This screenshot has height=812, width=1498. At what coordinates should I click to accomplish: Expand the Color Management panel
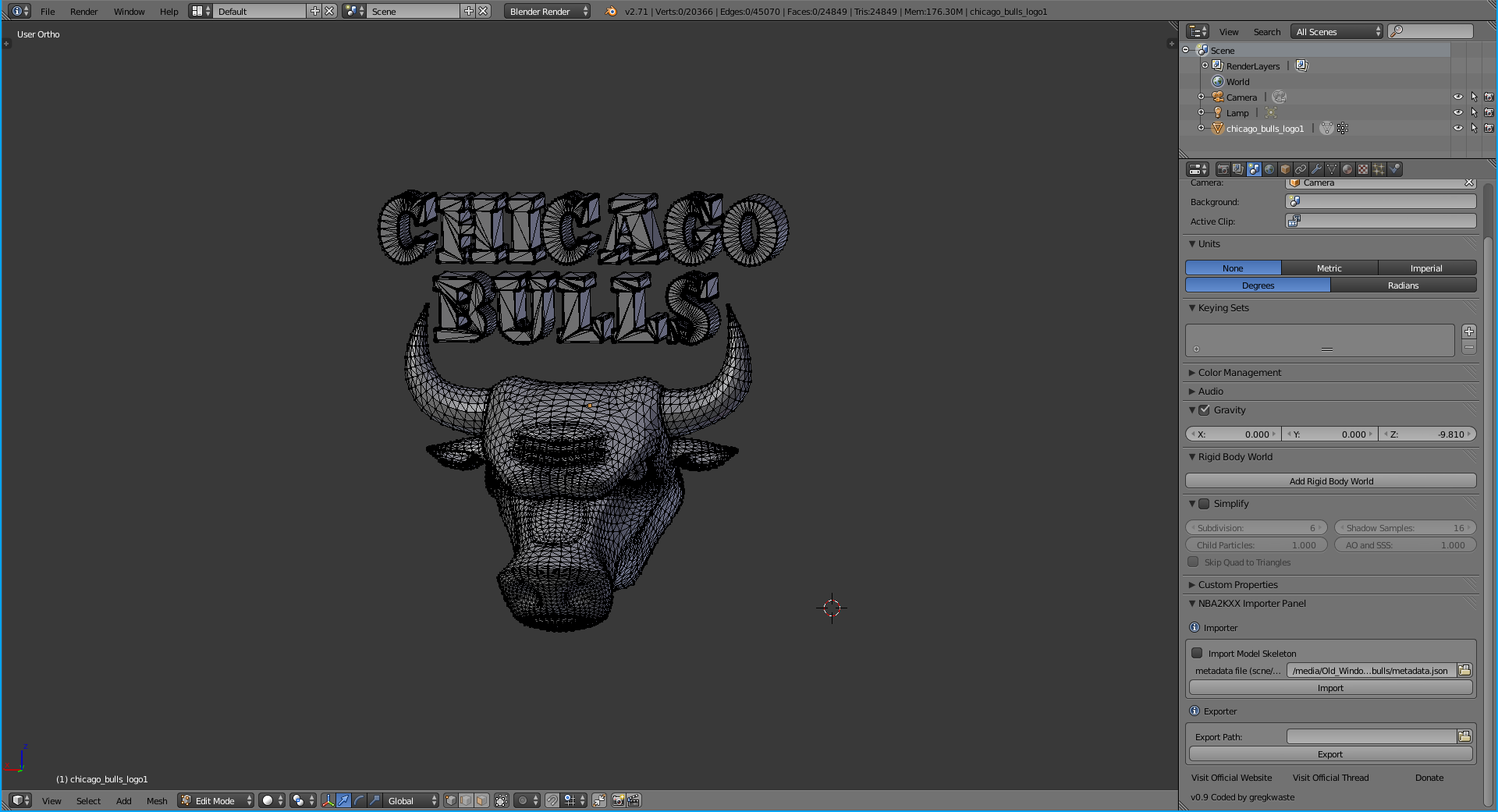(x=1239, y=372)
